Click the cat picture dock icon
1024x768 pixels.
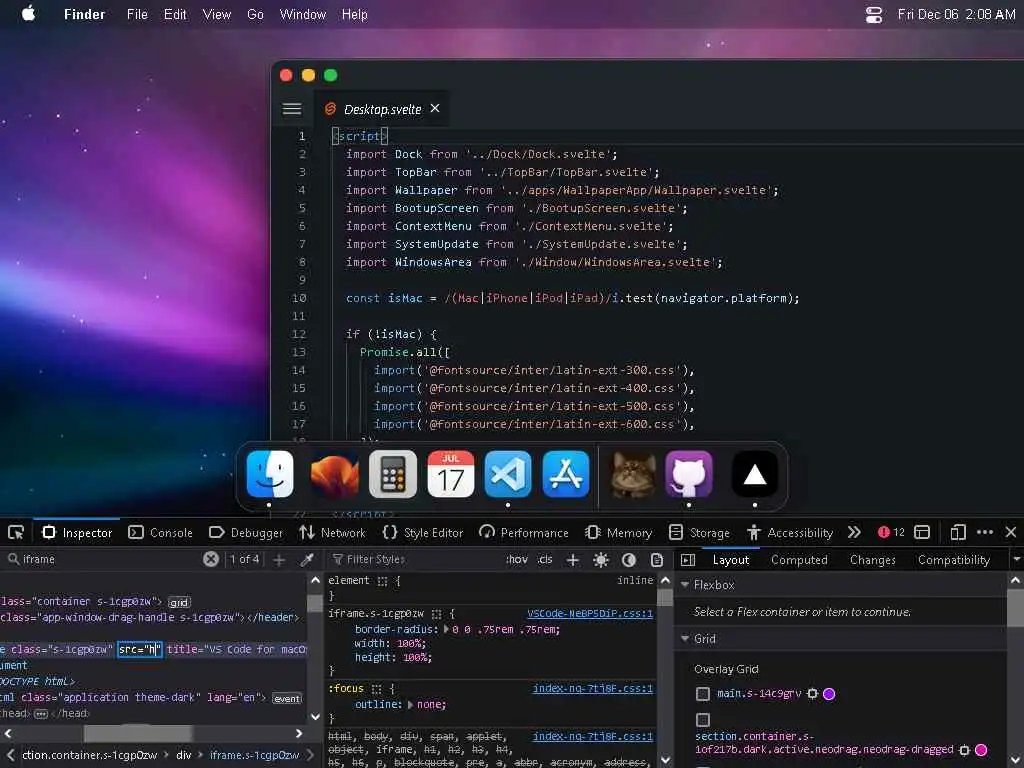tap(633, 474)
